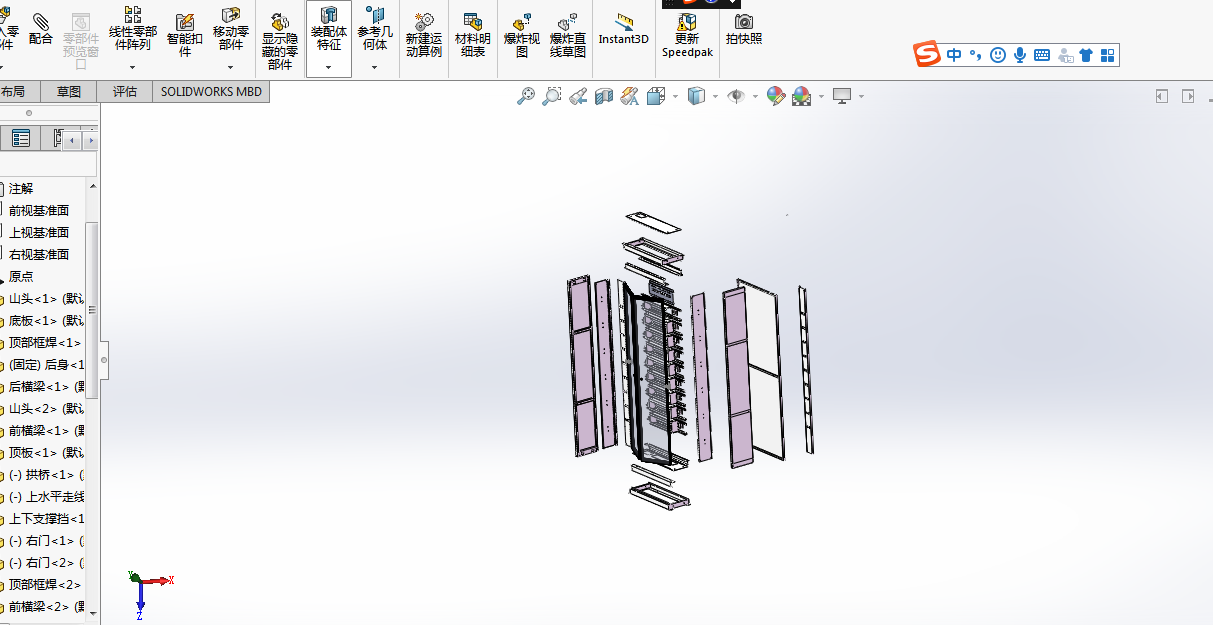Select 底板<1> component in tree

46,320
